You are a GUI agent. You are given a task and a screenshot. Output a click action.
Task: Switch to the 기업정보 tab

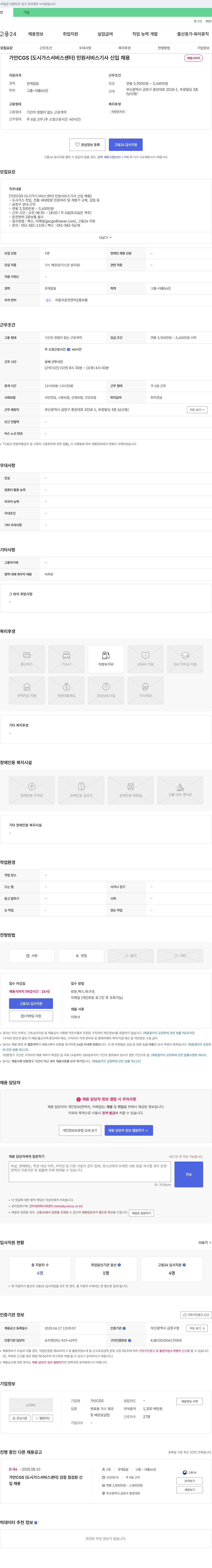203,48
